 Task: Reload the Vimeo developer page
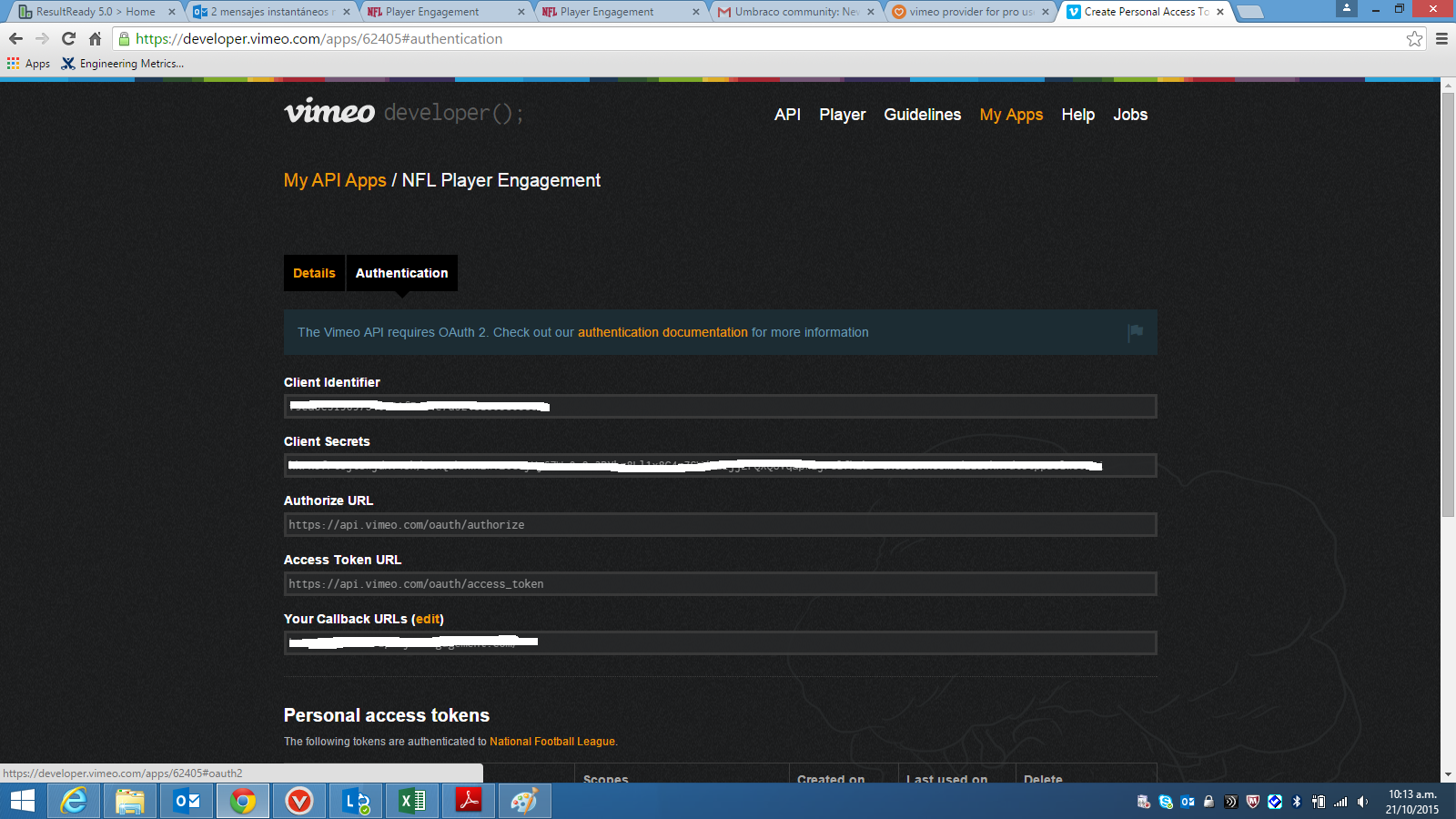click(x=68, y=39)
